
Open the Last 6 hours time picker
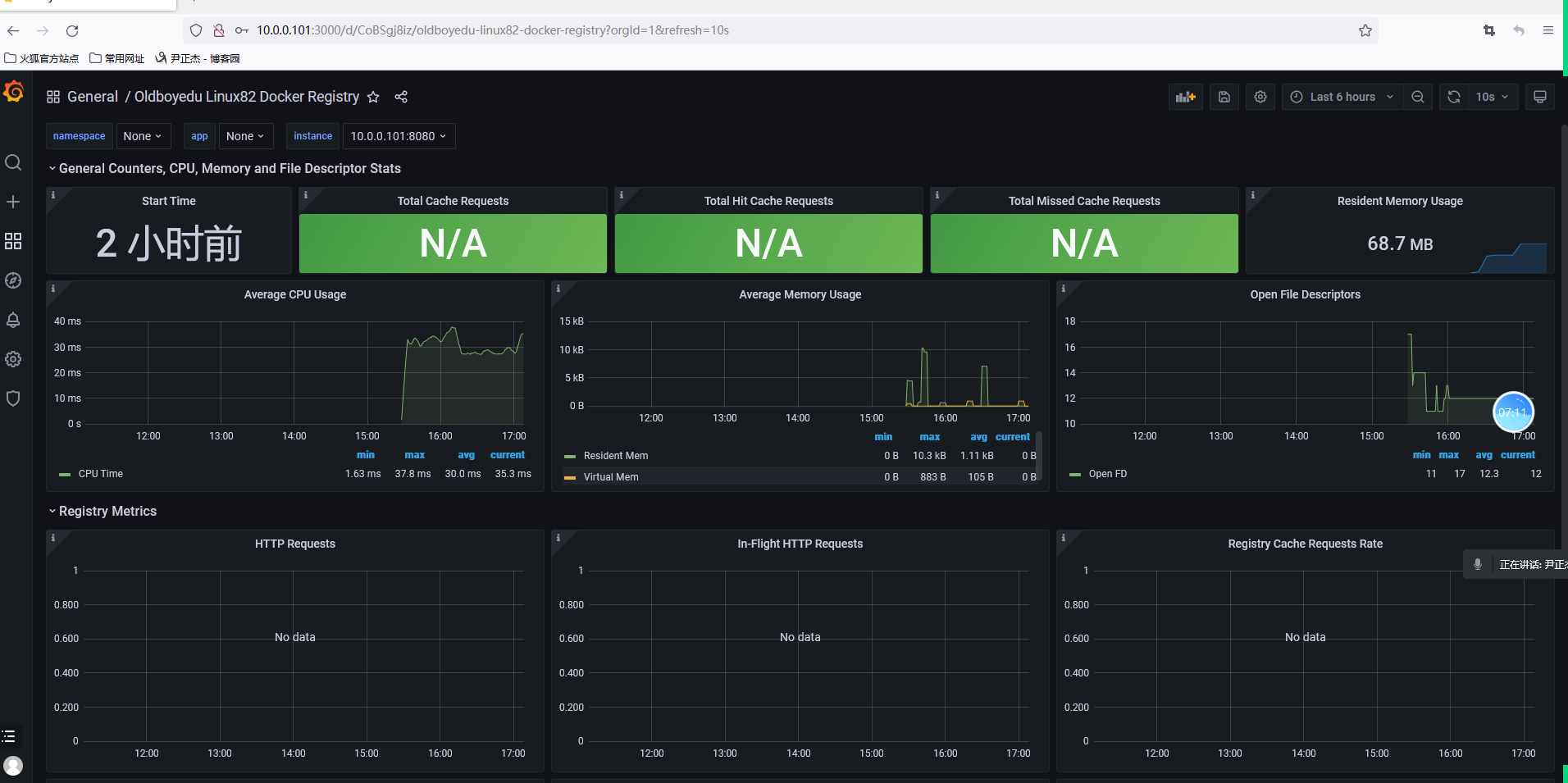1342,97
